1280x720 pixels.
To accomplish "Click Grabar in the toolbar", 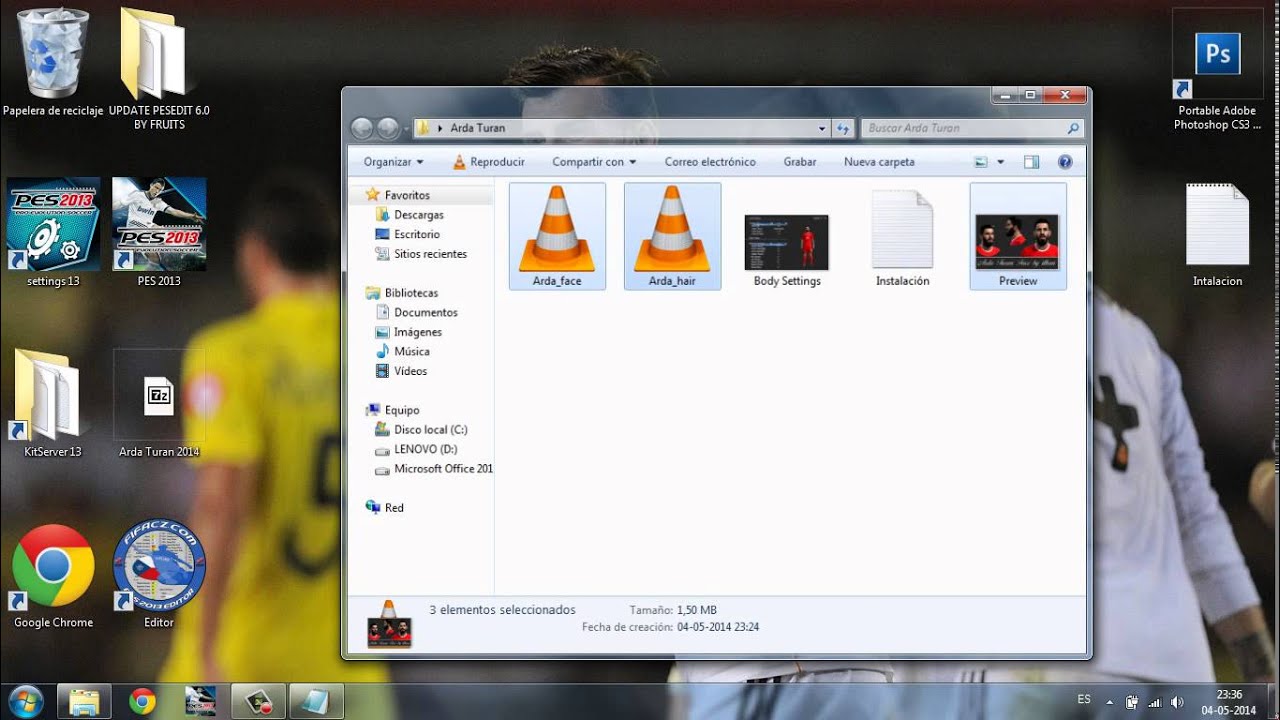I will pyautogui.click(x=800, y=162).
